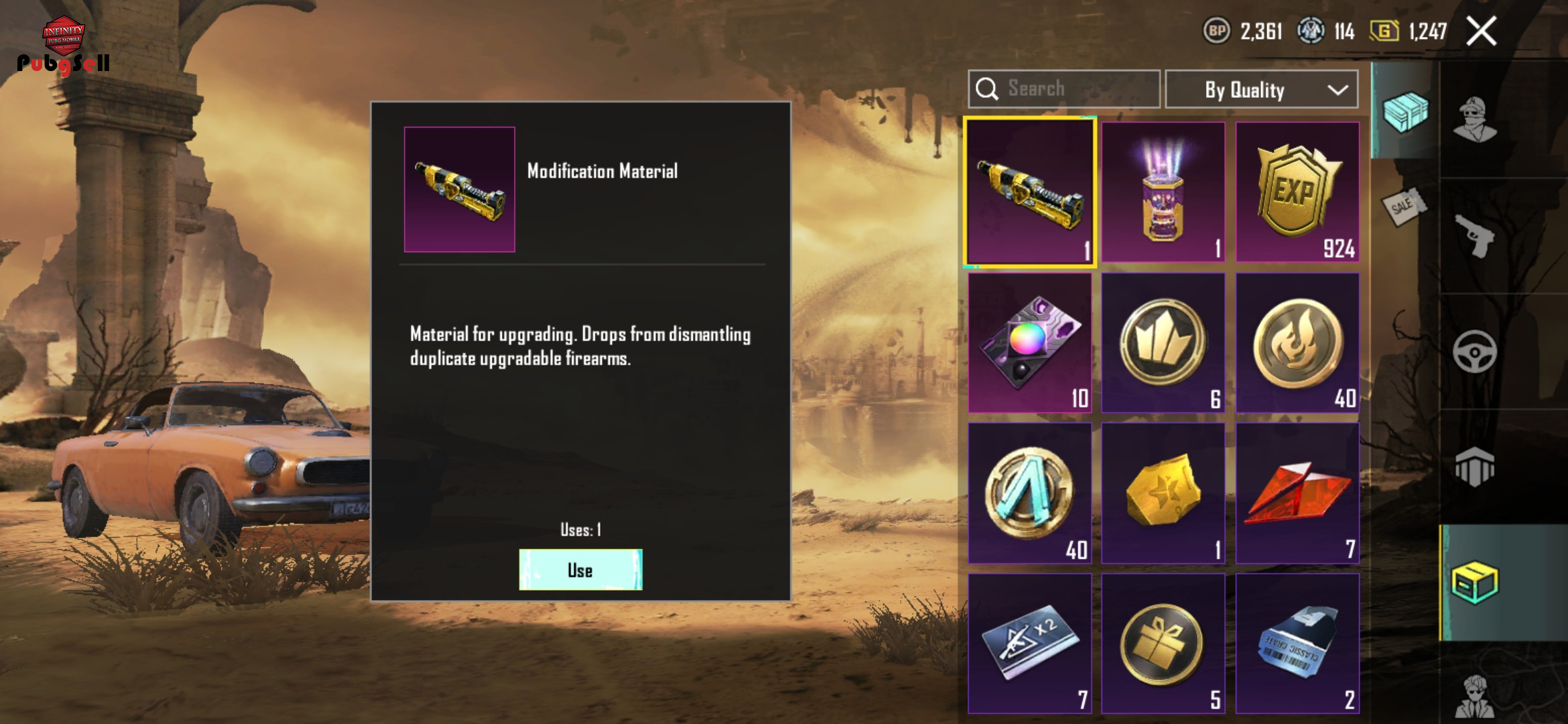Click the Use button
This screenshot has height=724, width=1568.
coord(580,570)
